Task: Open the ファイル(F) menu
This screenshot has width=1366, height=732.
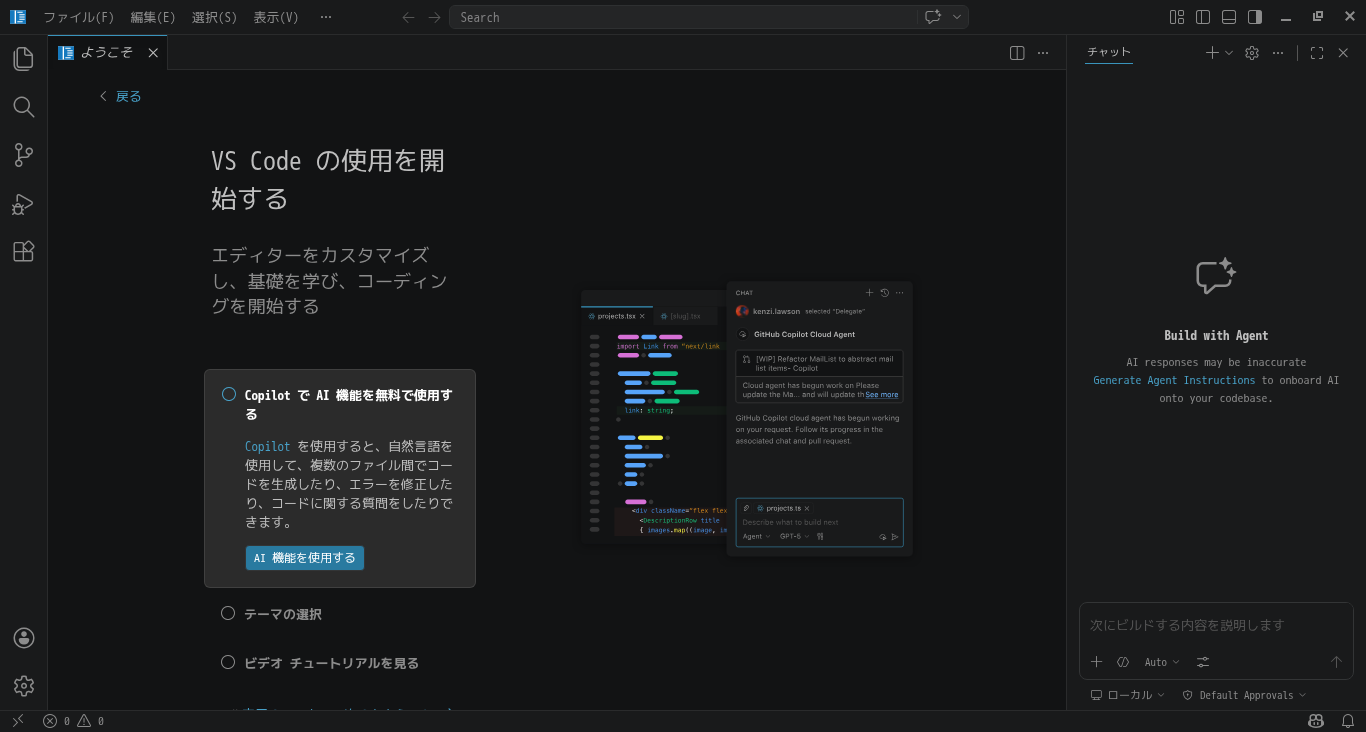Action: coord(79,17)
